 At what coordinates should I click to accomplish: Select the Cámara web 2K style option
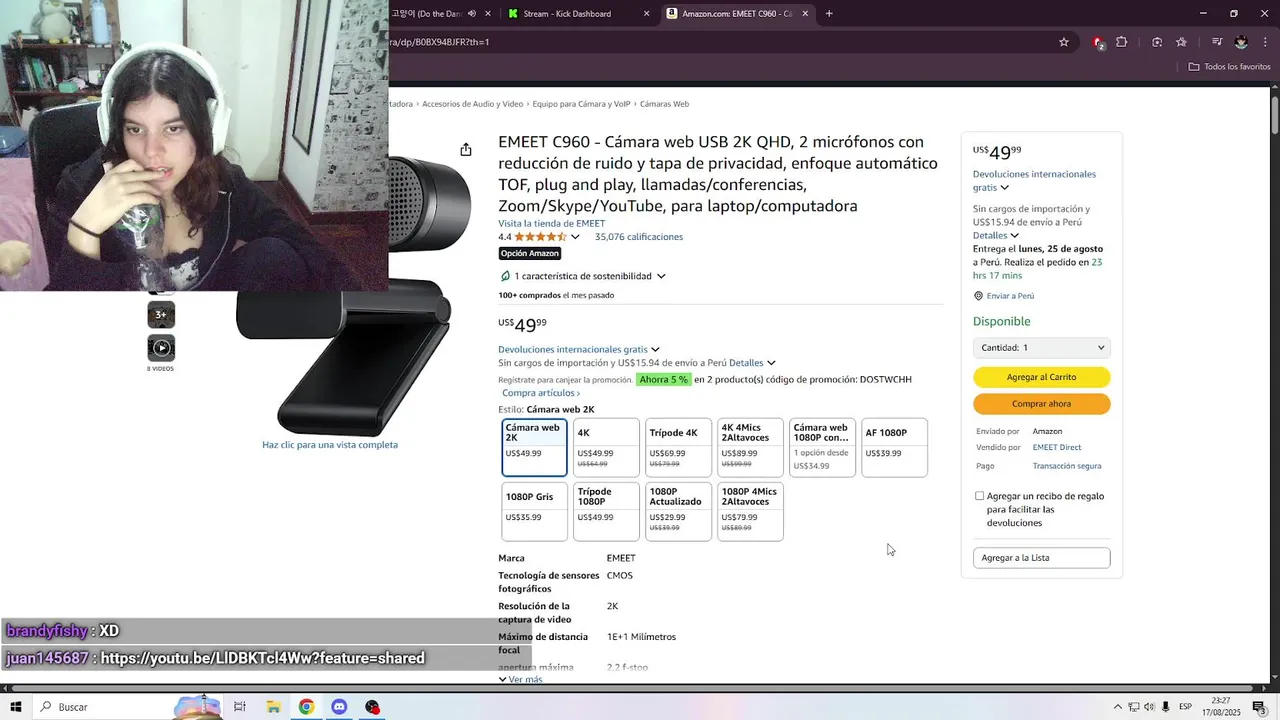click(x=534, y=447)
